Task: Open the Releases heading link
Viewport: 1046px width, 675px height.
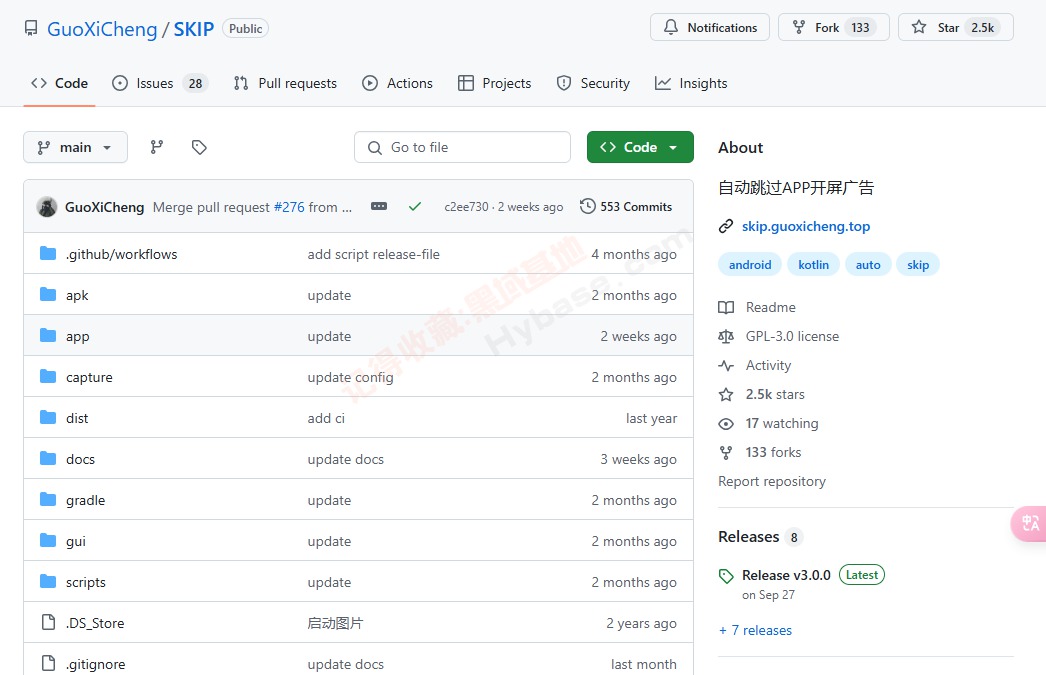Action: click(748, 537)
